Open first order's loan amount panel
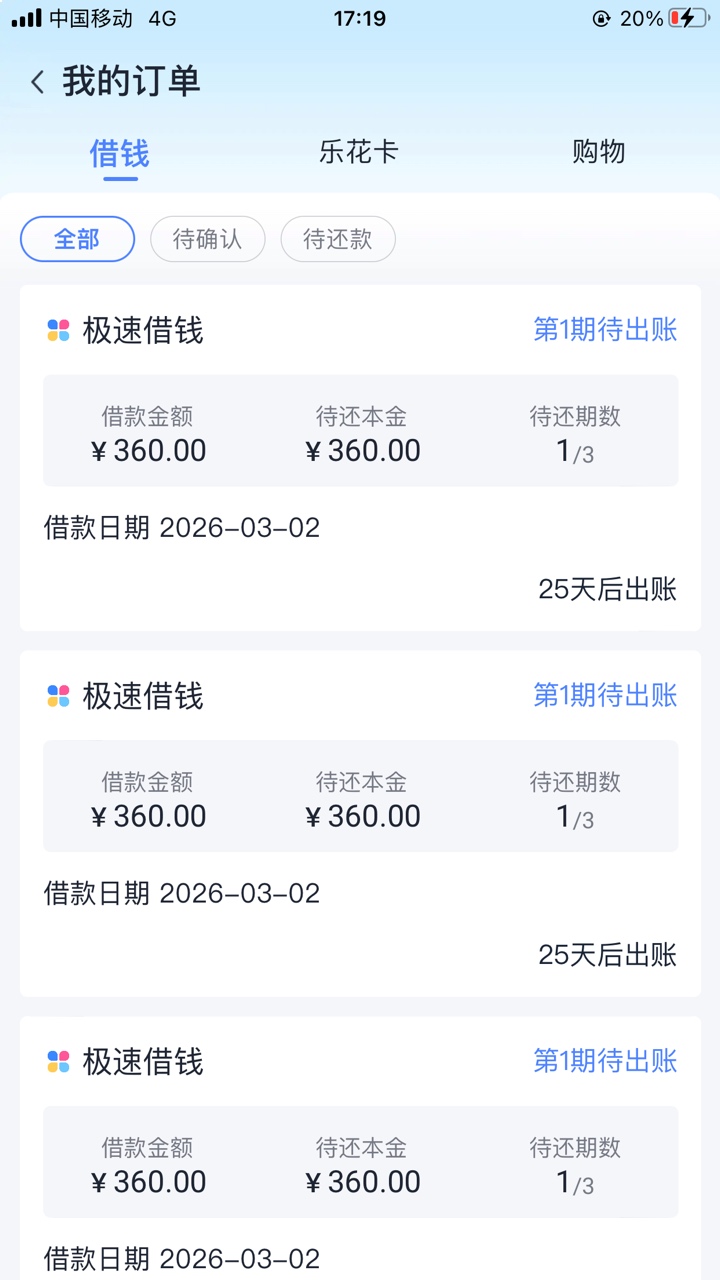 148,433
